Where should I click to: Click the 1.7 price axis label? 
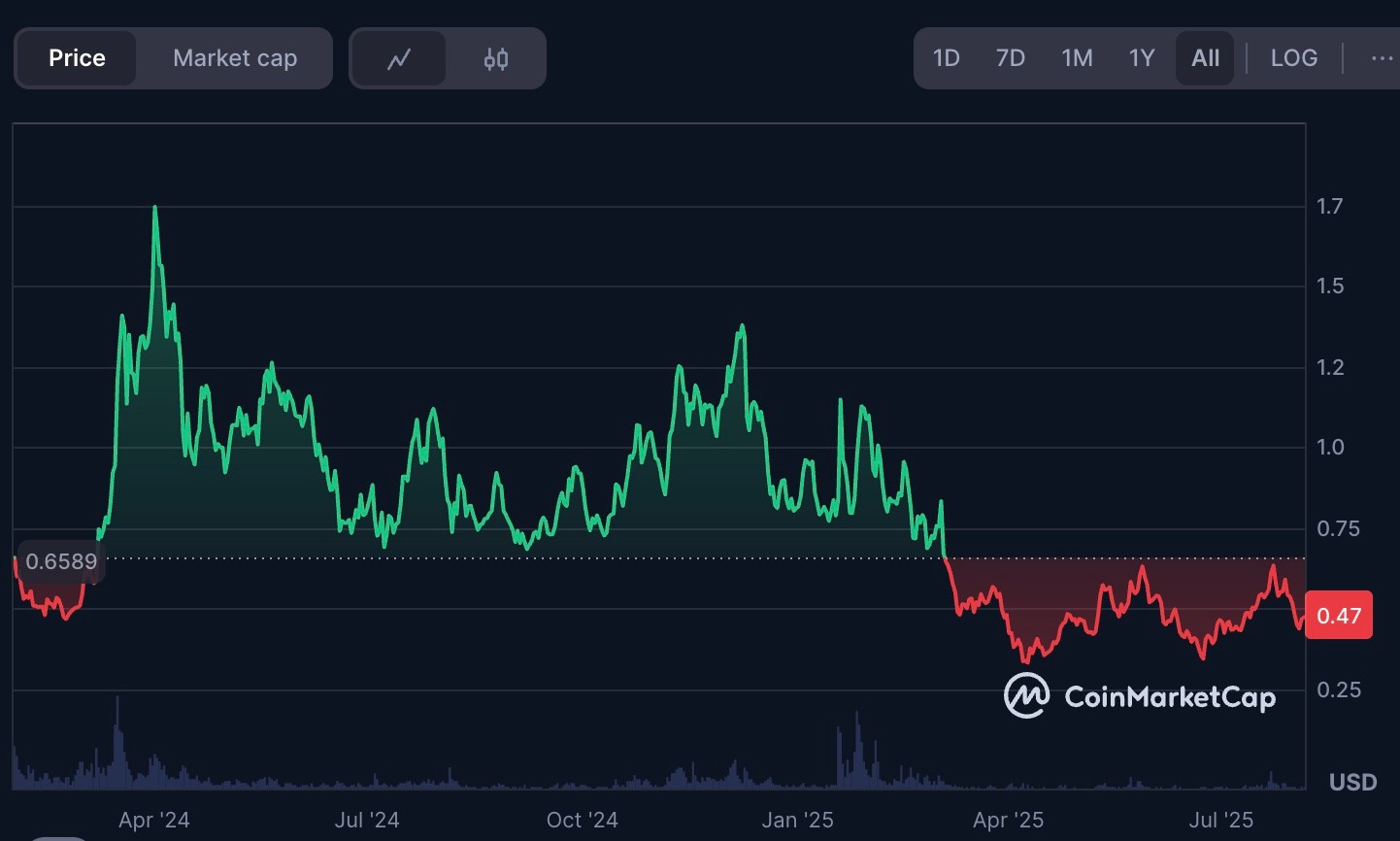click(1330, 206)
